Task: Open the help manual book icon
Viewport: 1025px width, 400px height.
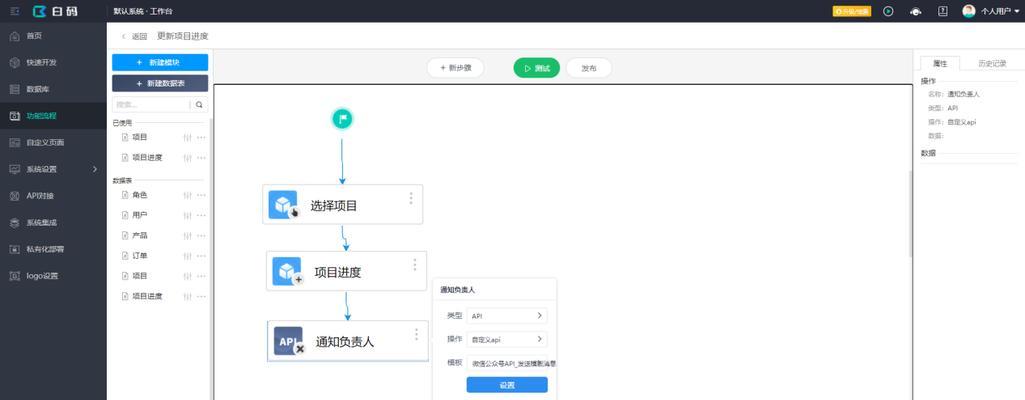Action: pyautogui.click(x=943, y=11)
